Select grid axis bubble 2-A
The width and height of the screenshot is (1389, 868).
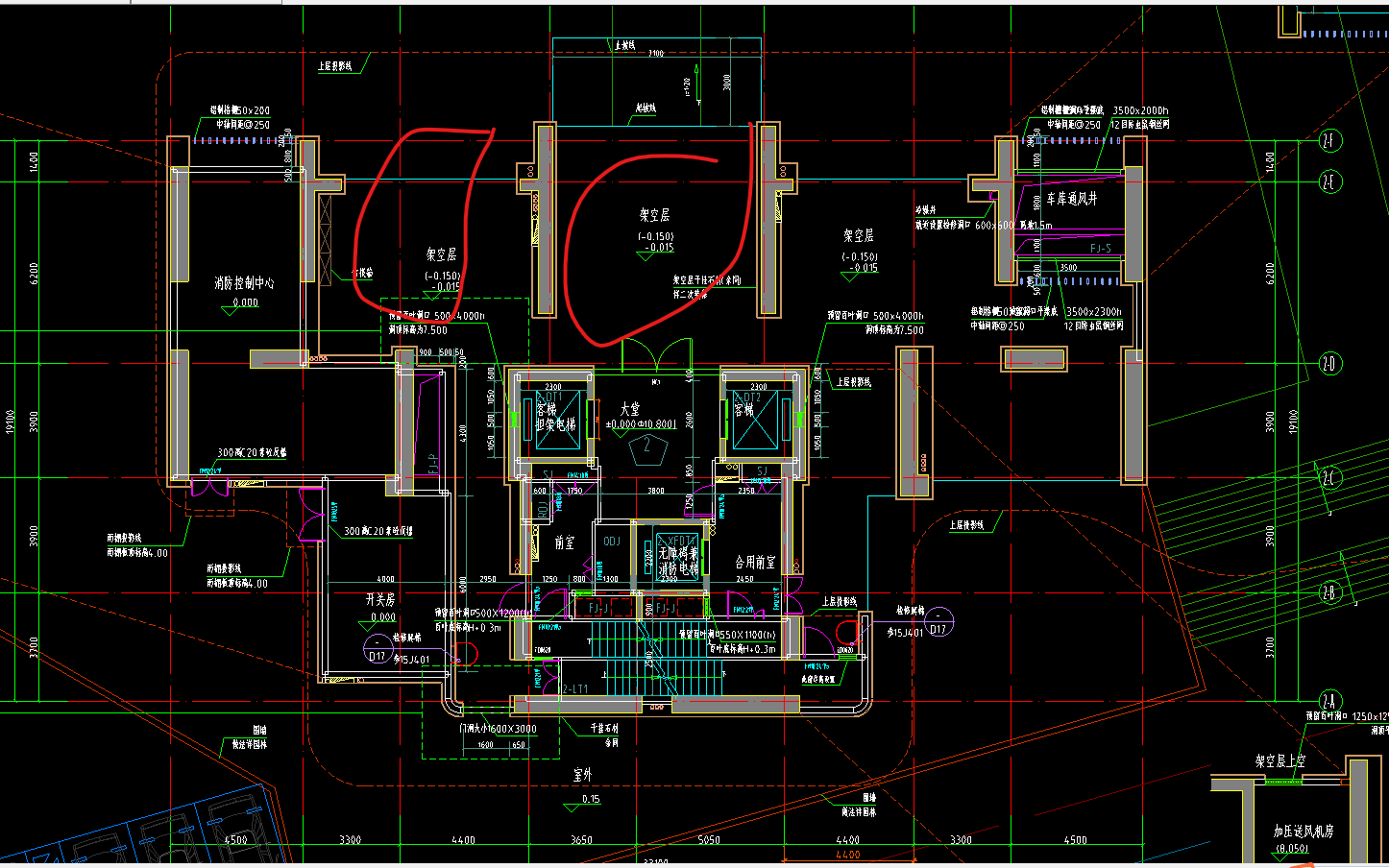click(1329, 703)
